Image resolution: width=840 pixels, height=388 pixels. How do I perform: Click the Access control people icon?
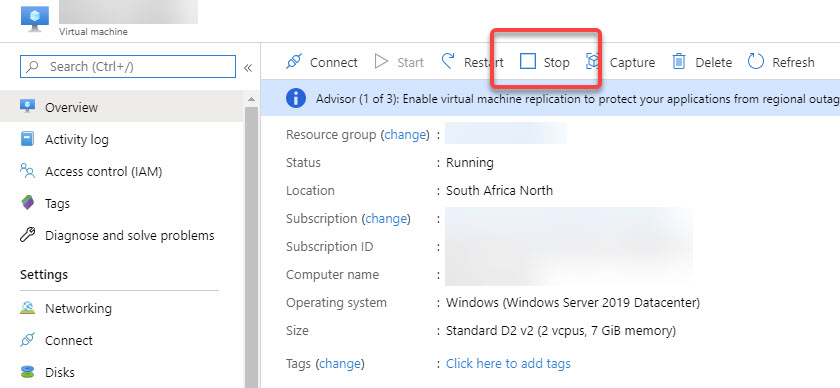(x=27, y=171)
